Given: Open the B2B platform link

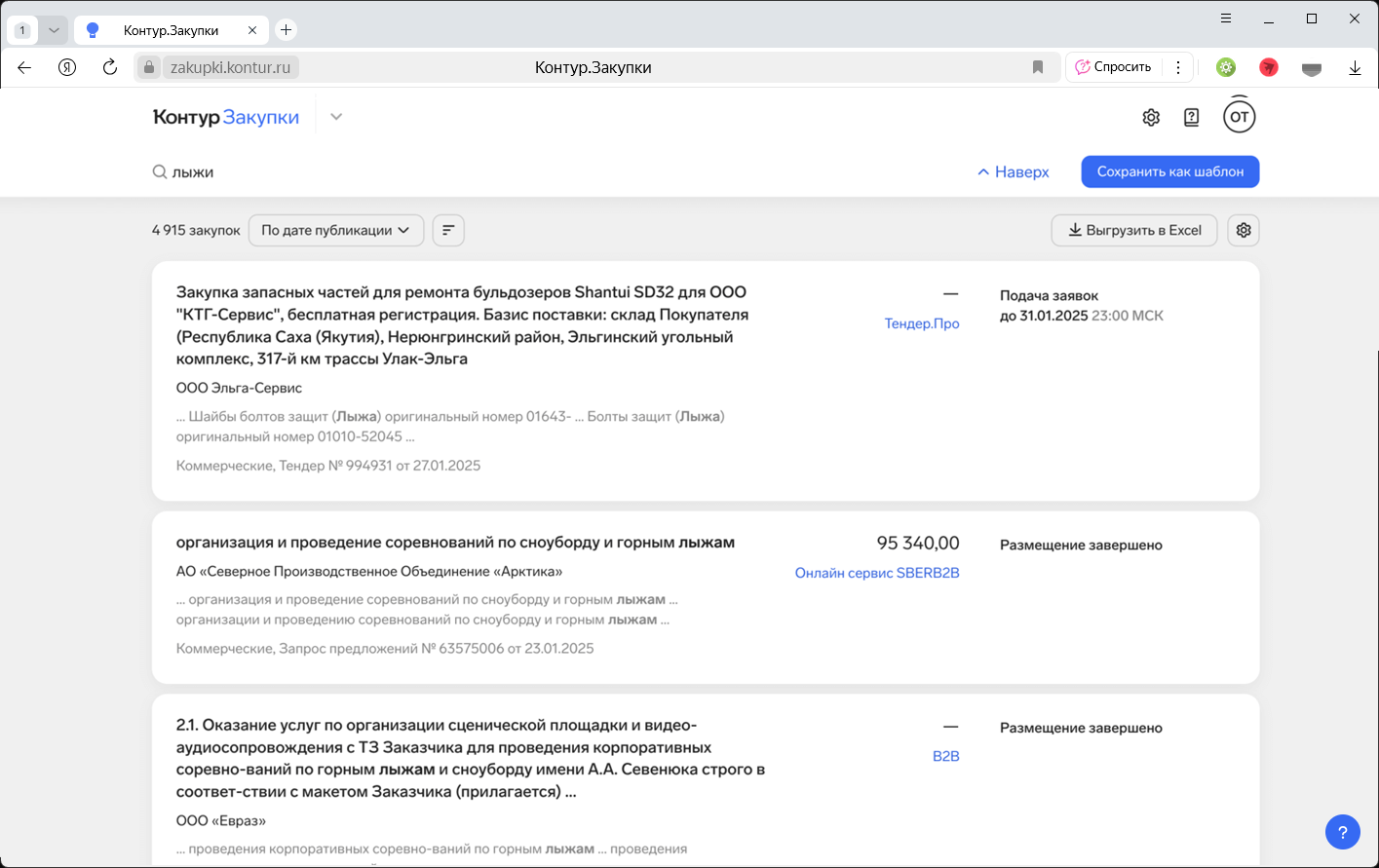Looking at the screenshot, I should [x=946, y=756].
